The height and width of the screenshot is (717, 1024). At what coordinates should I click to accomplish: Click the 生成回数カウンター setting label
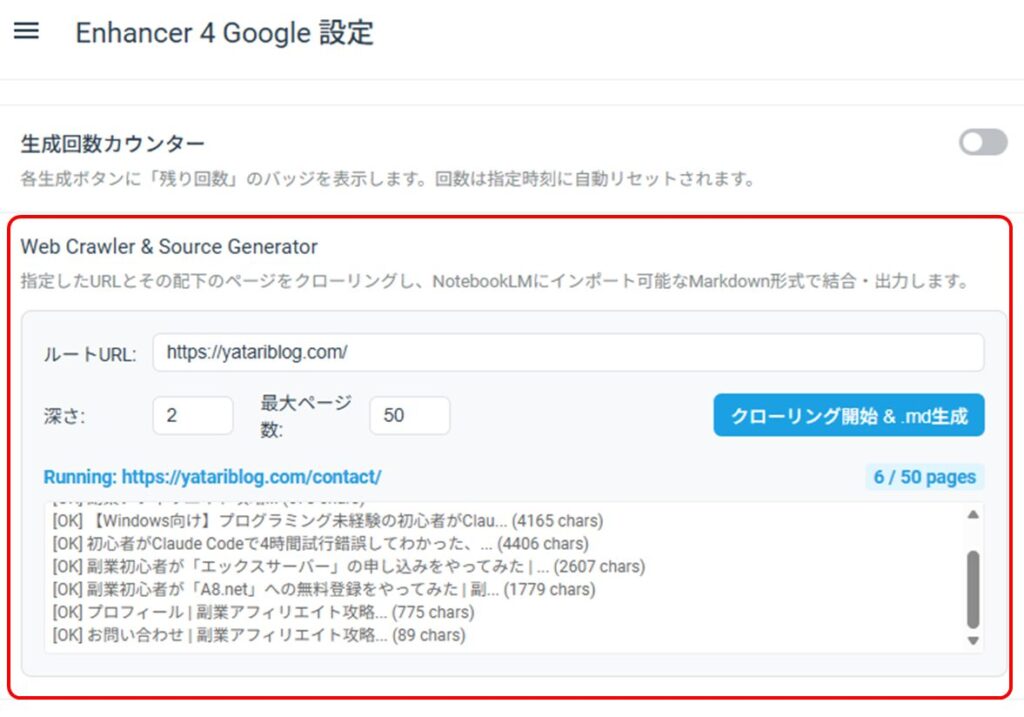pos(112,144)
